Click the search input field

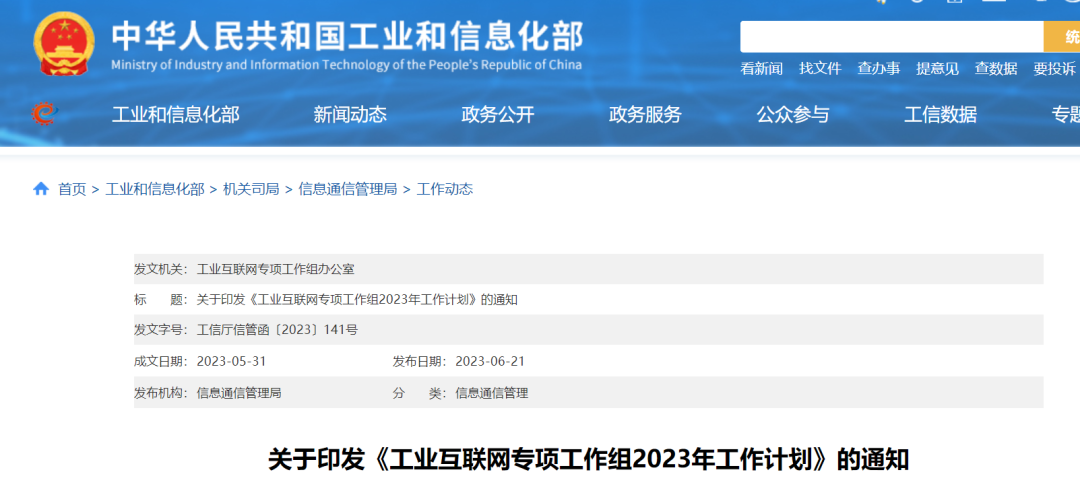coord(890,37)
